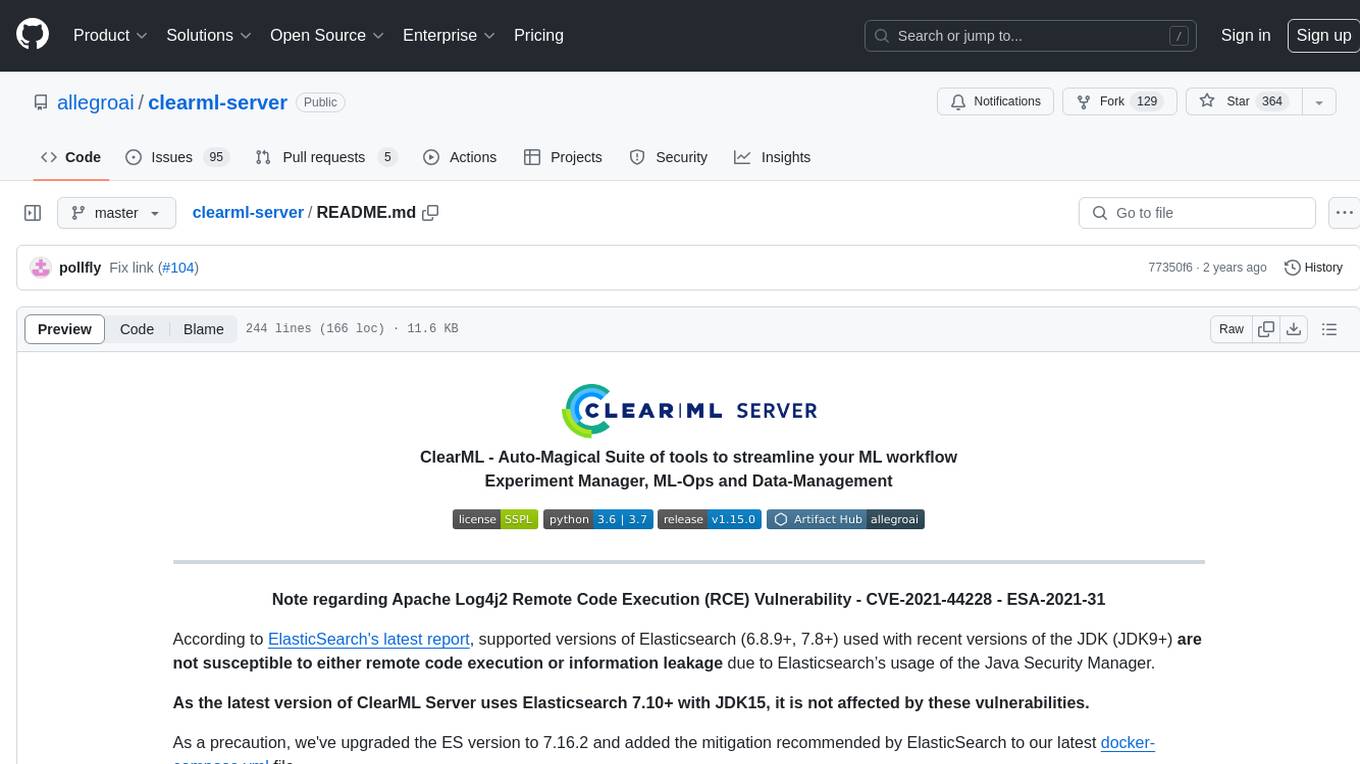The image size is (1360, 764).
Task: Click the Star count 364
Action: point(1272,102)
